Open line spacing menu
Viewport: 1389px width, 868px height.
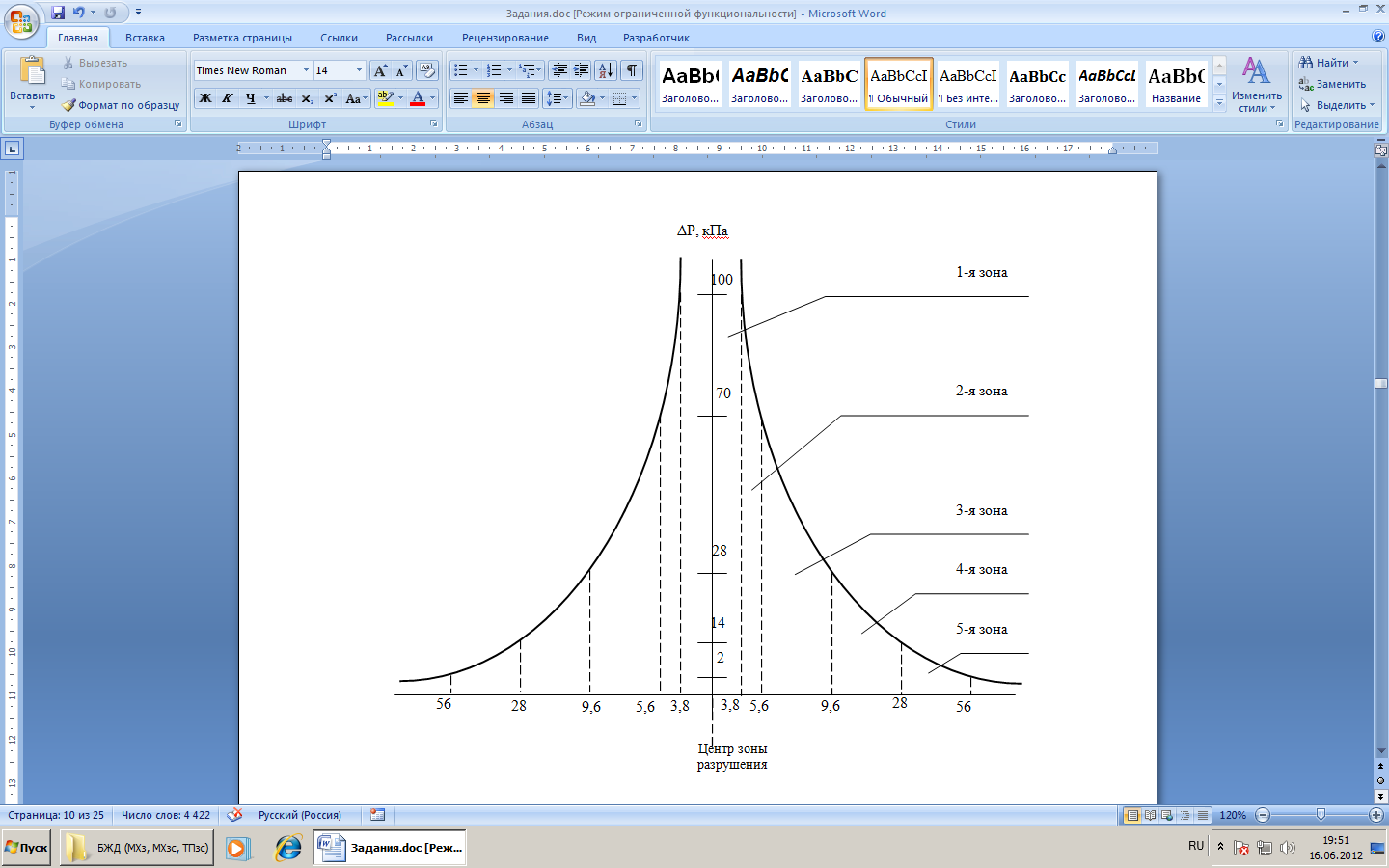point(558,98)
